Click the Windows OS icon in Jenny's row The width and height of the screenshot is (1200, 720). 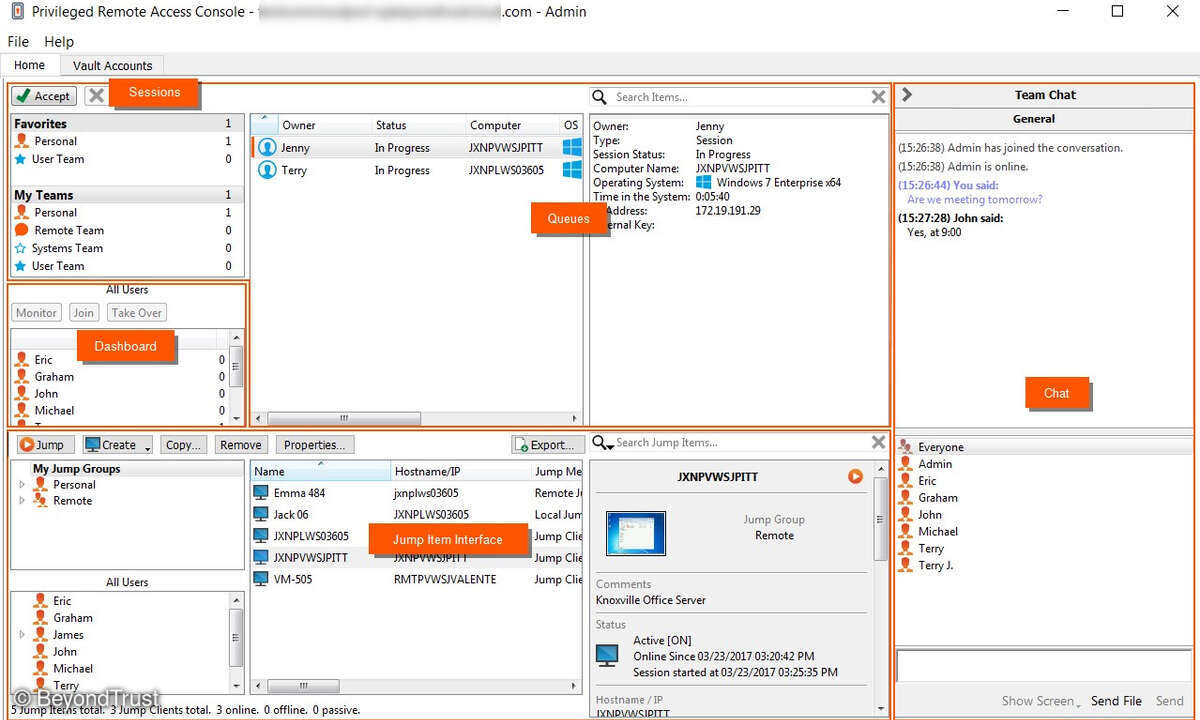pyautogui.click(x=572, y=147)
